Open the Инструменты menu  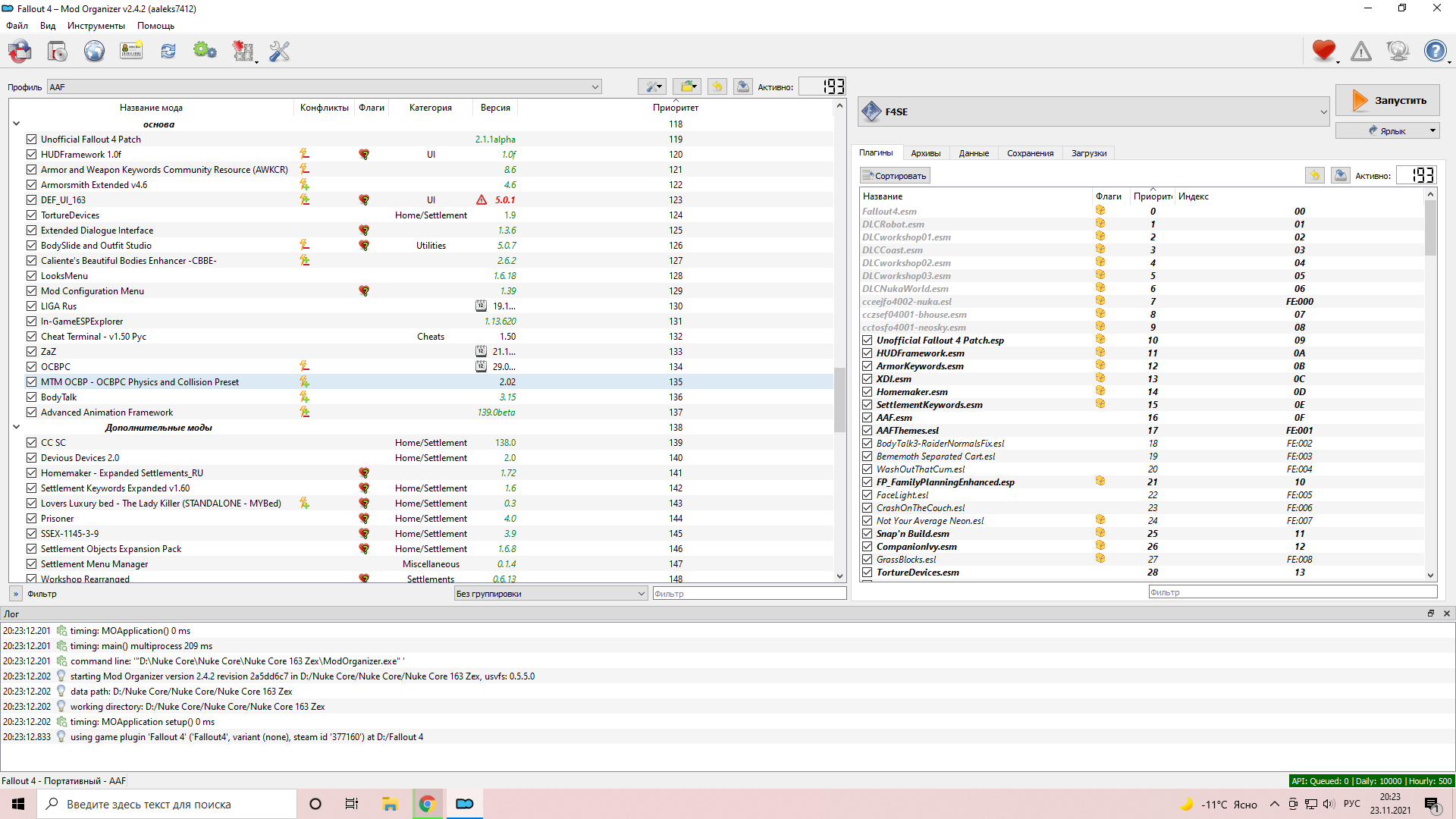point(96,26)
